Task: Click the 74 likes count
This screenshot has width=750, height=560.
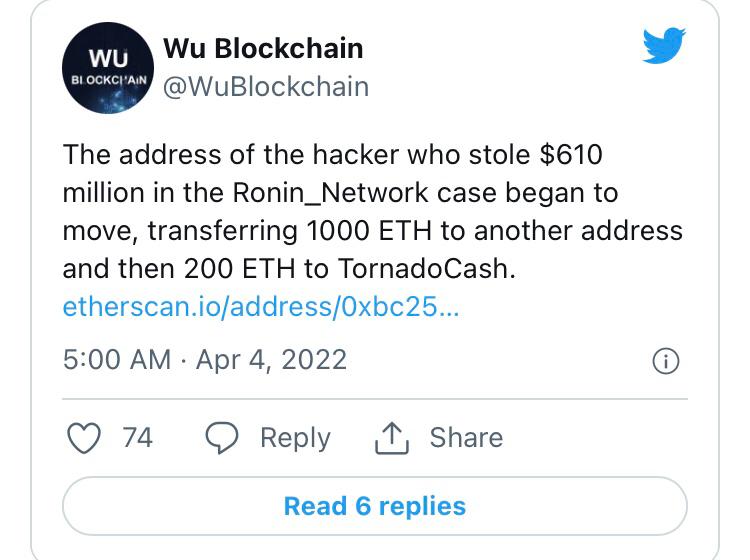Action: [x=137, y=438]
